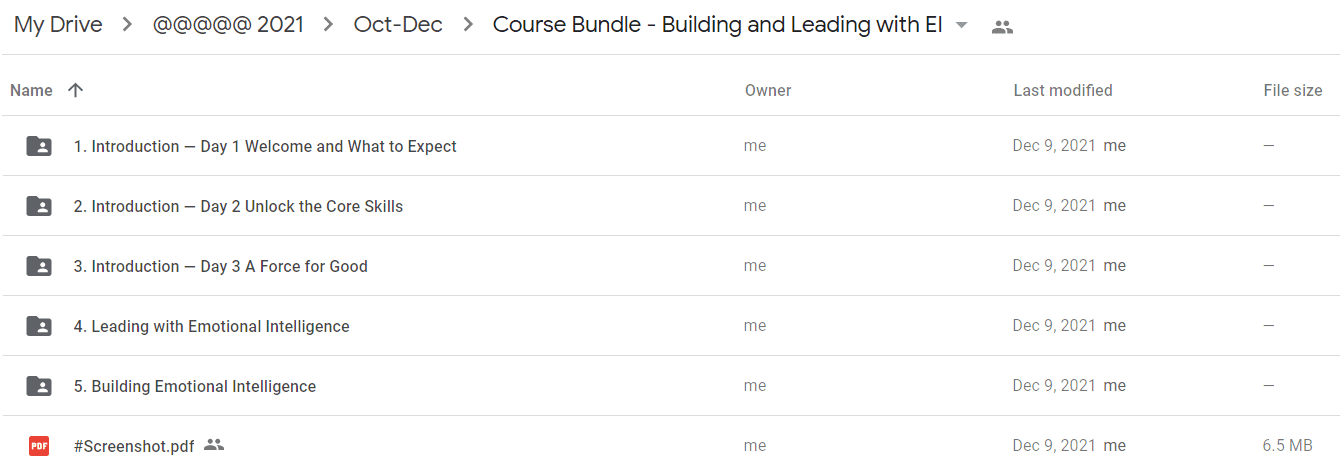1340x470 pixels.
Task: Go to My Drive in the breadcrumb
Action: point(58,25)
